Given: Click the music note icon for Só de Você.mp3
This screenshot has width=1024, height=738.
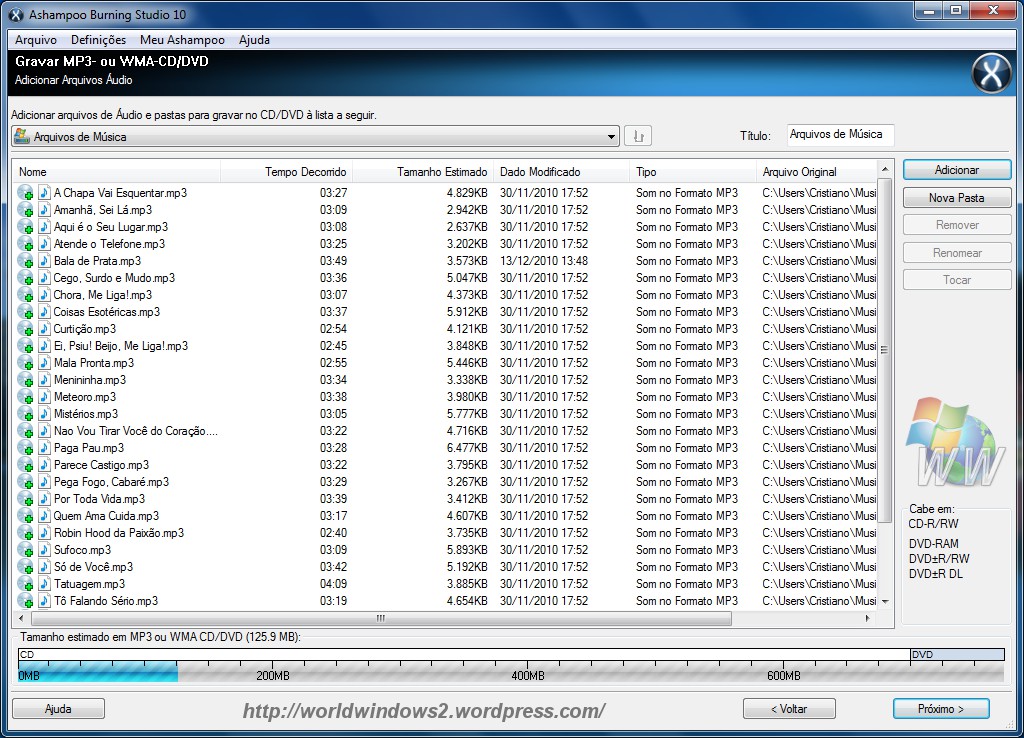Looking at the screenshot, I should (44, 566).
